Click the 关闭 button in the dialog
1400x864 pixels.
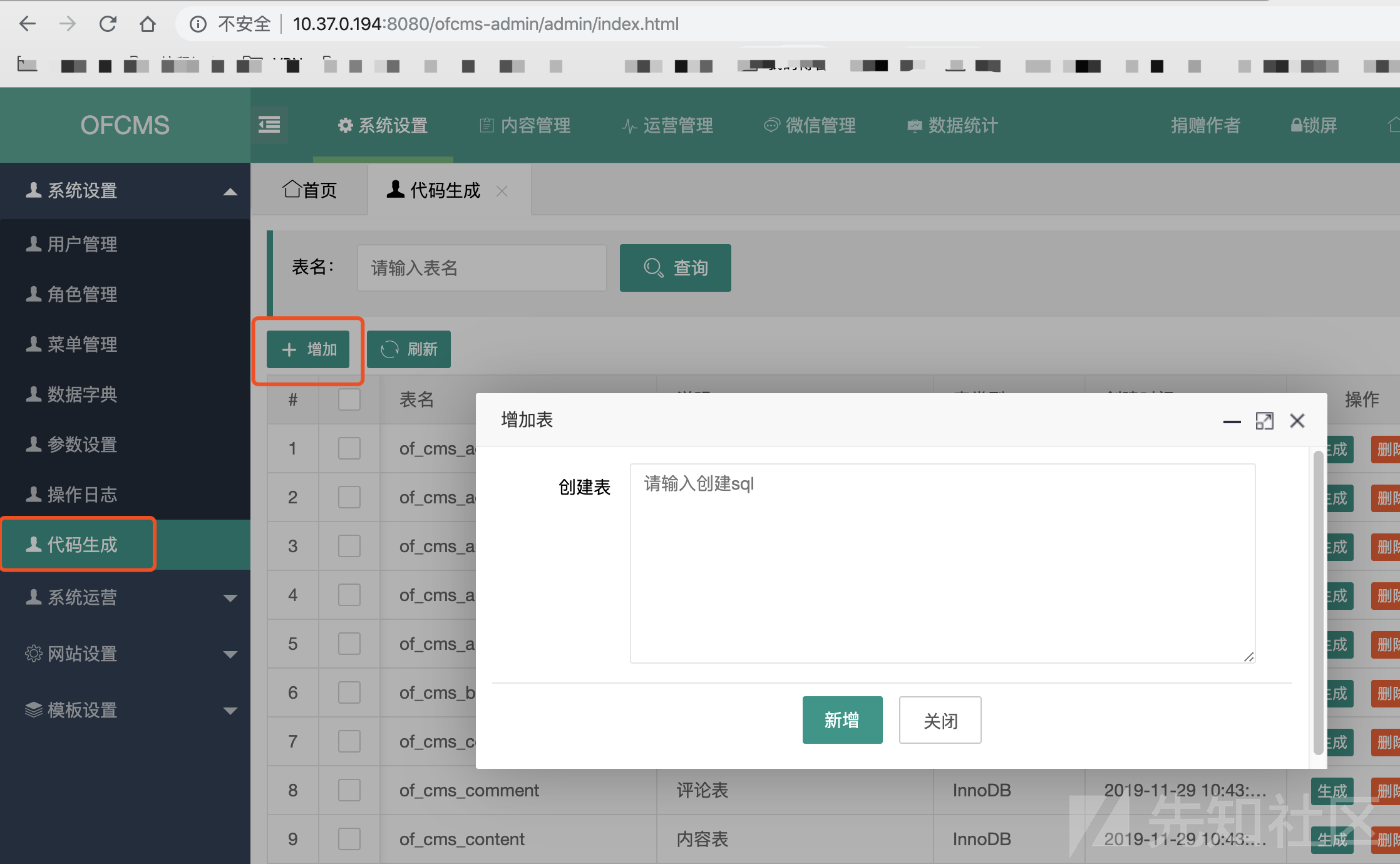pos(940,720)
